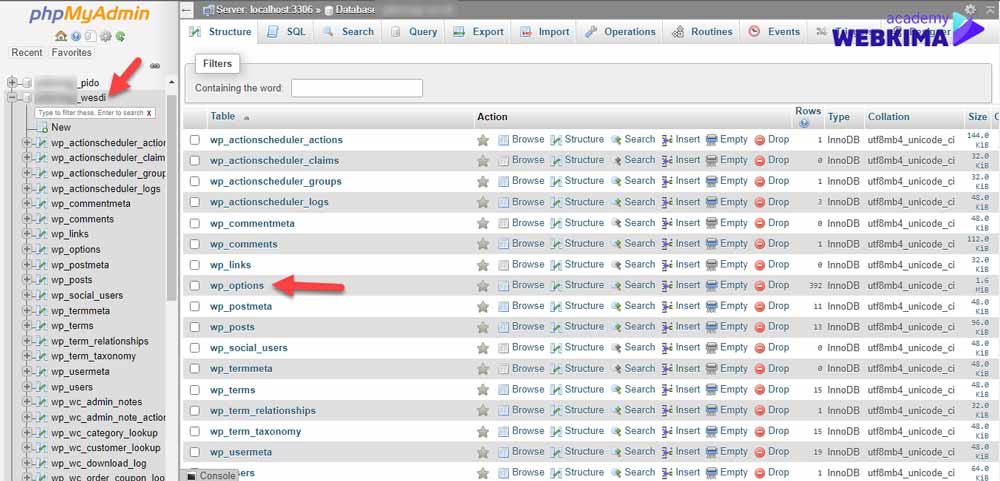
Task: Clear the navigation filter with X
Action: coord(149,113)
